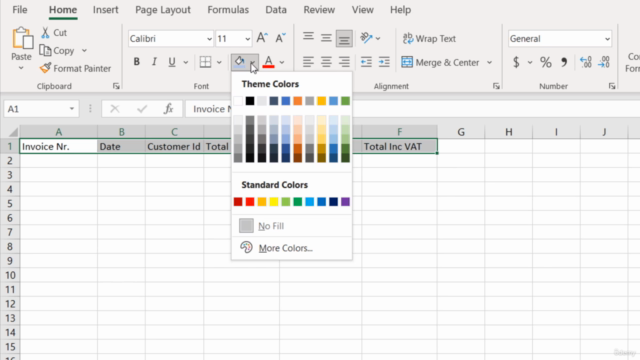Image resolution: width=640 pixels, height=360 pixels.
Task: Open the font size dropdown
Action: click(x=247, y=39)
